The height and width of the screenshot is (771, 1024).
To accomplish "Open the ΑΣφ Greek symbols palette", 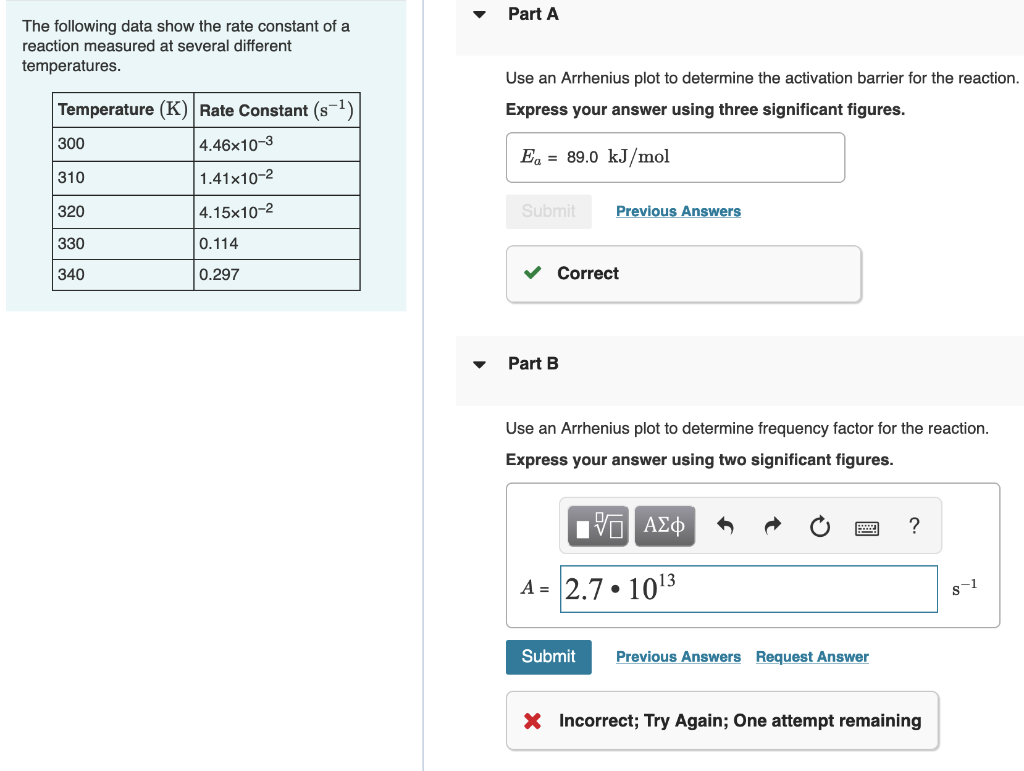I will point(665,525).
